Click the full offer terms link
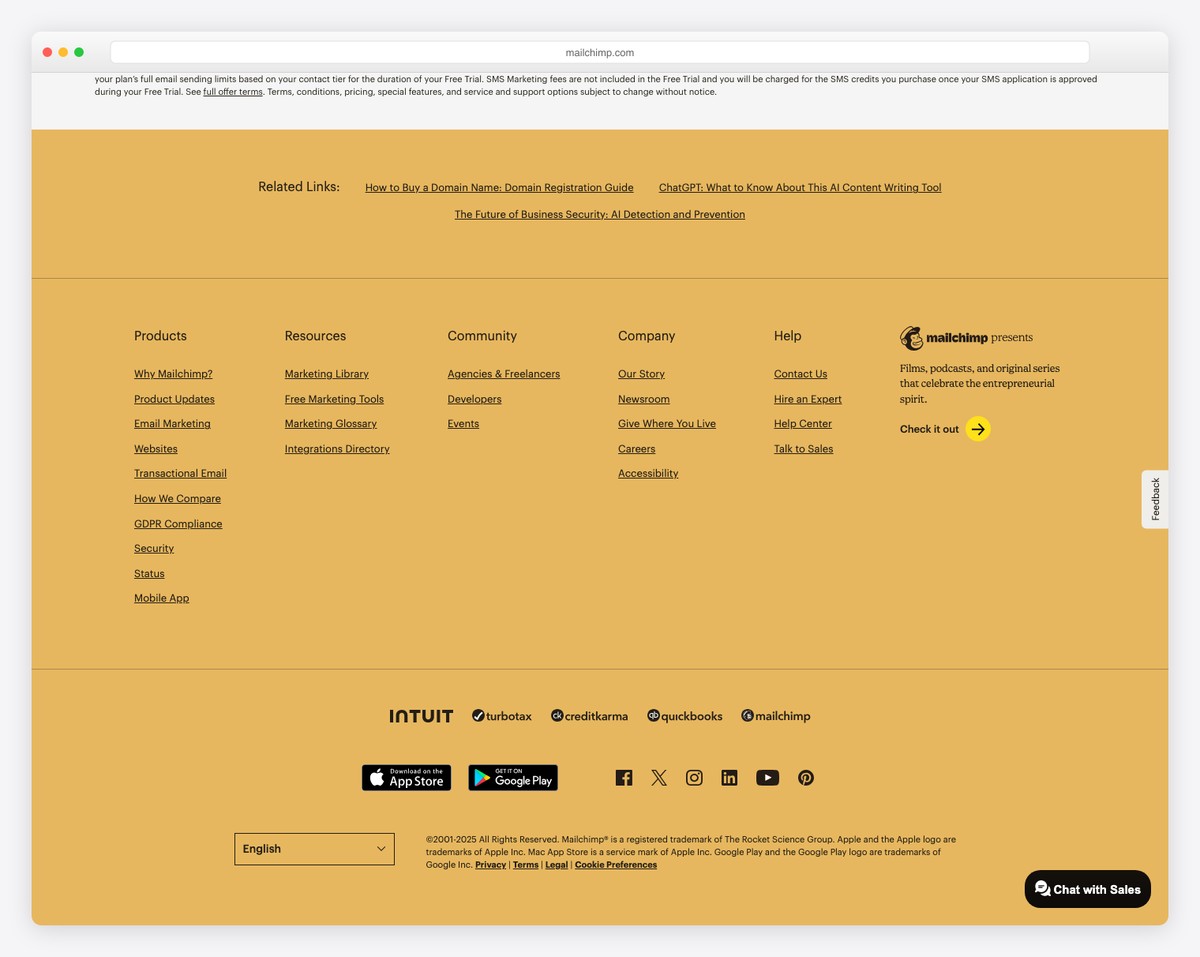Viewport: 1200px width, 957px height. point(232,91)
